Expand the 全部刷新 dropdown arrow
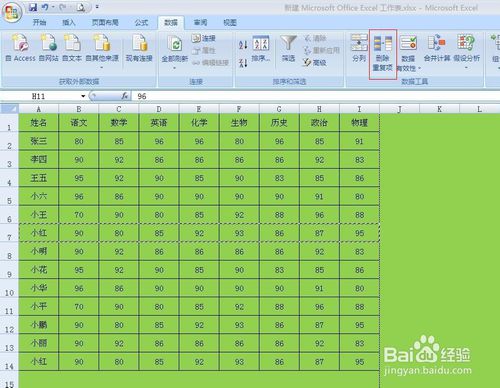The image size is (500, 388). click(175, 68)
